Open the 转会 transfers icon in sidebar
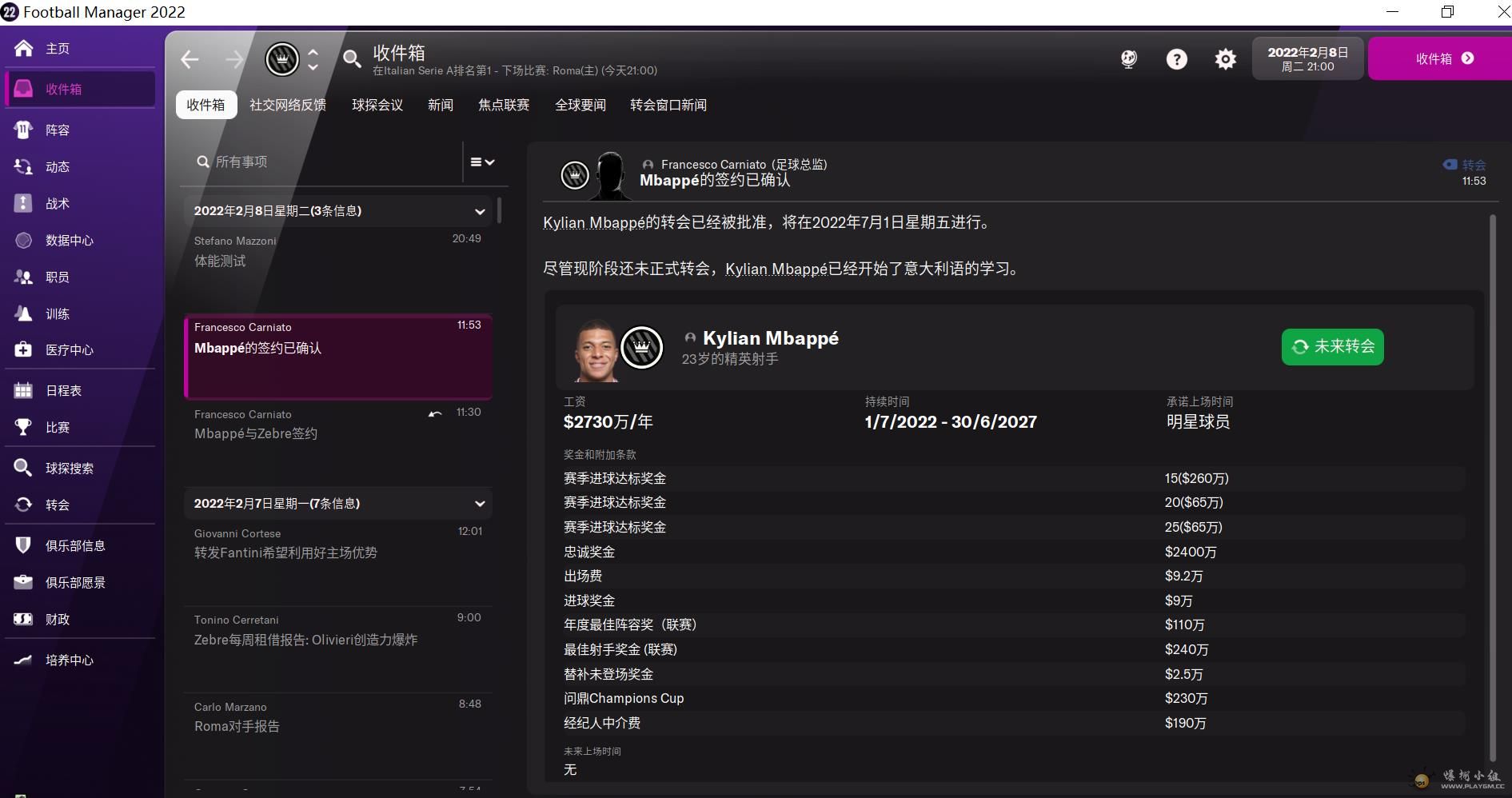 pos(24,505)
